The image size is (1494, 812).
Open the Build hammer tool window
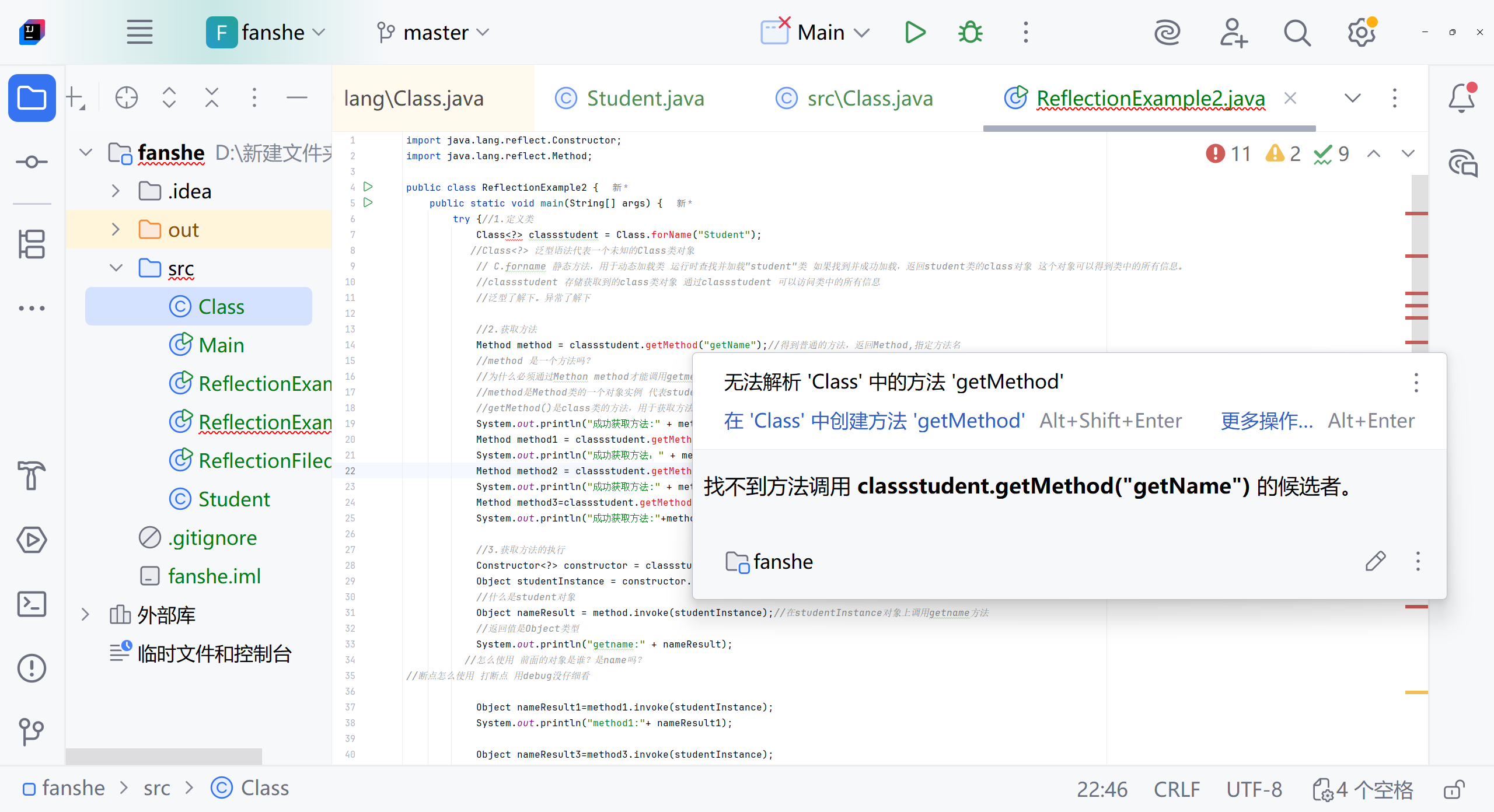(x=32, y=475)
